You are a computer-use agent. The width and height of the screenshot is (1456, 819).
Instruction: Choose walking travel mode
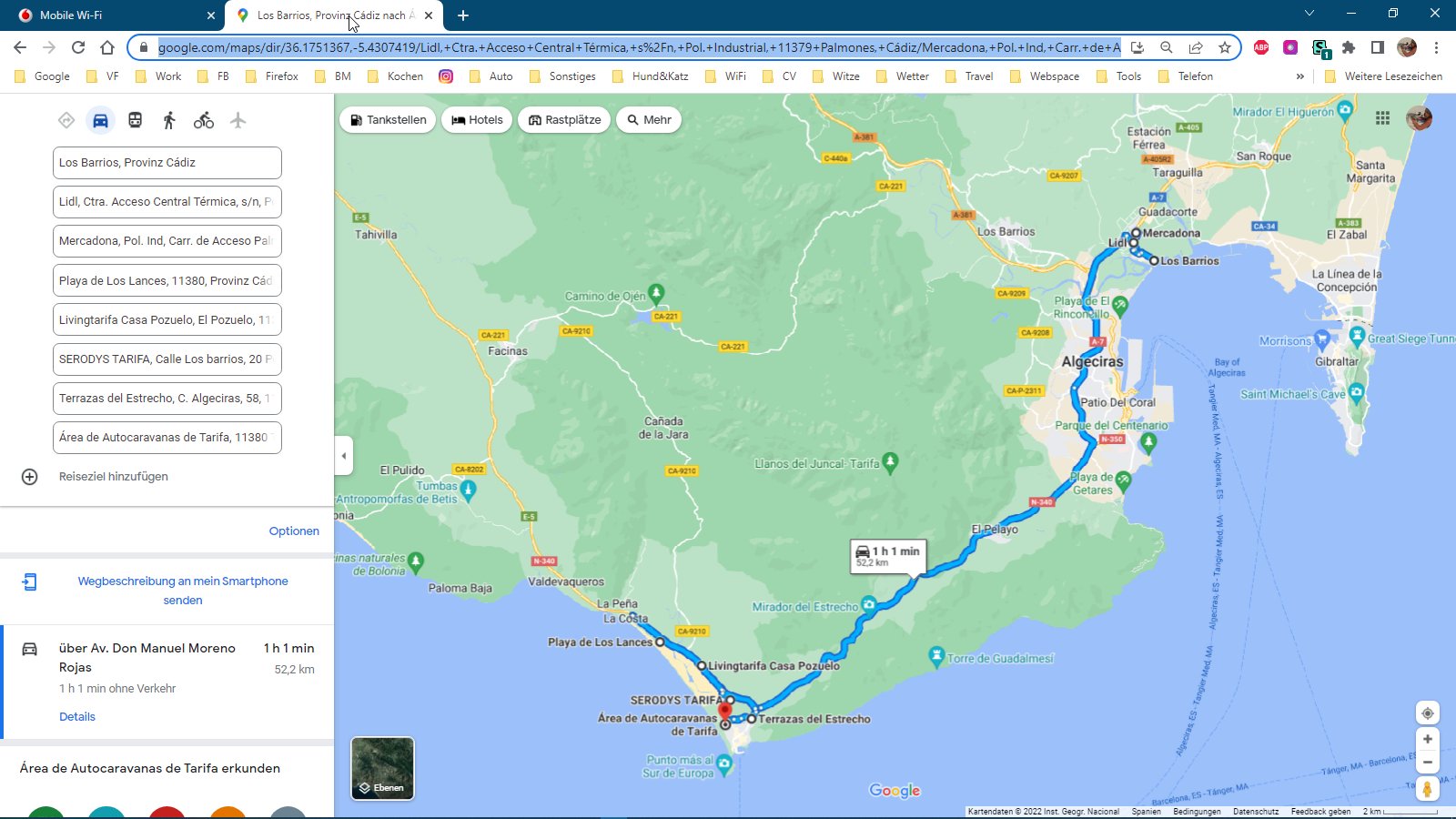click(169, 120)
